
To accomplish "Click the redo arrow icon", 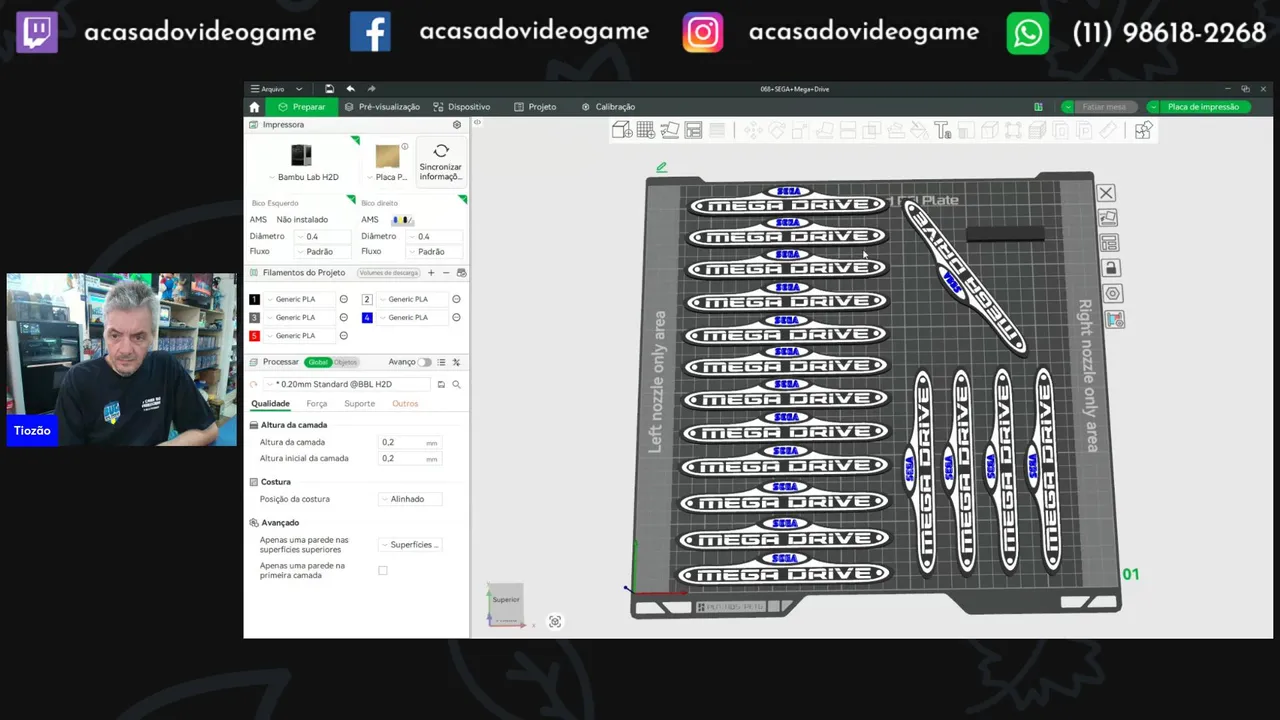I will click(371, 89).
